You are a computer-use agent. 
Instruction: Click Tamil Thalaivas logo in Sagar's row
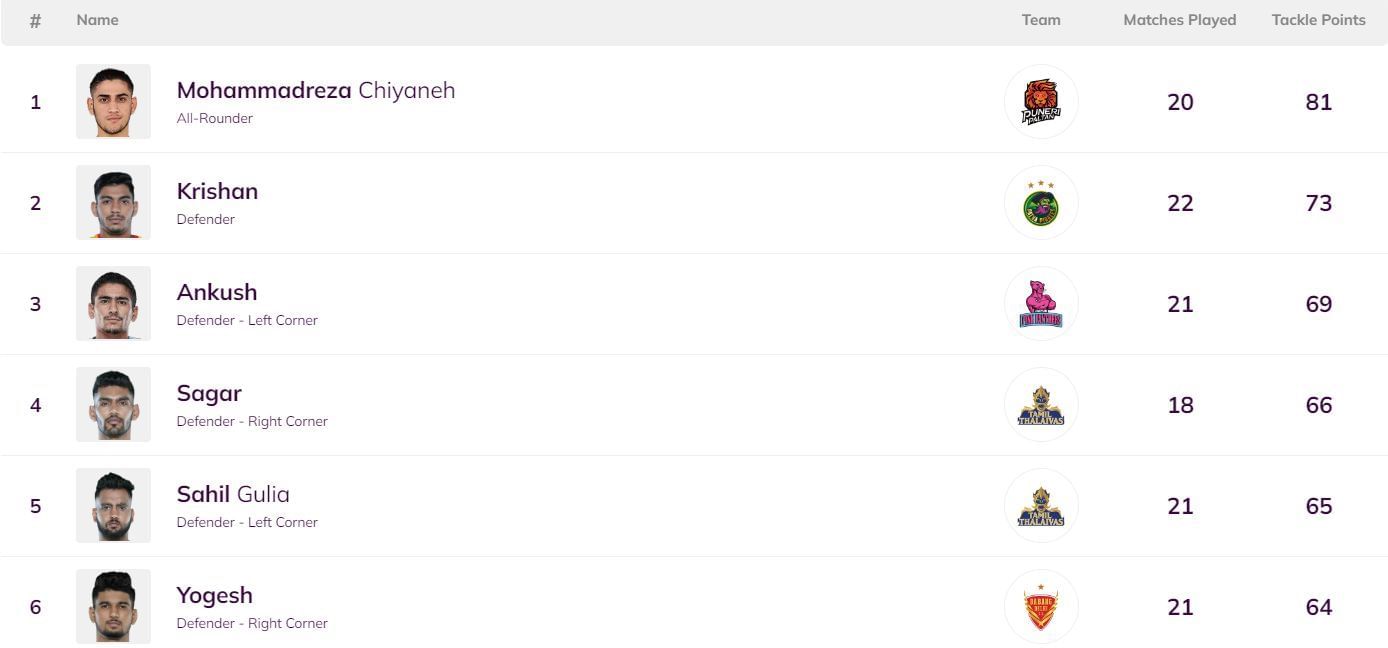pos(1041,405)
